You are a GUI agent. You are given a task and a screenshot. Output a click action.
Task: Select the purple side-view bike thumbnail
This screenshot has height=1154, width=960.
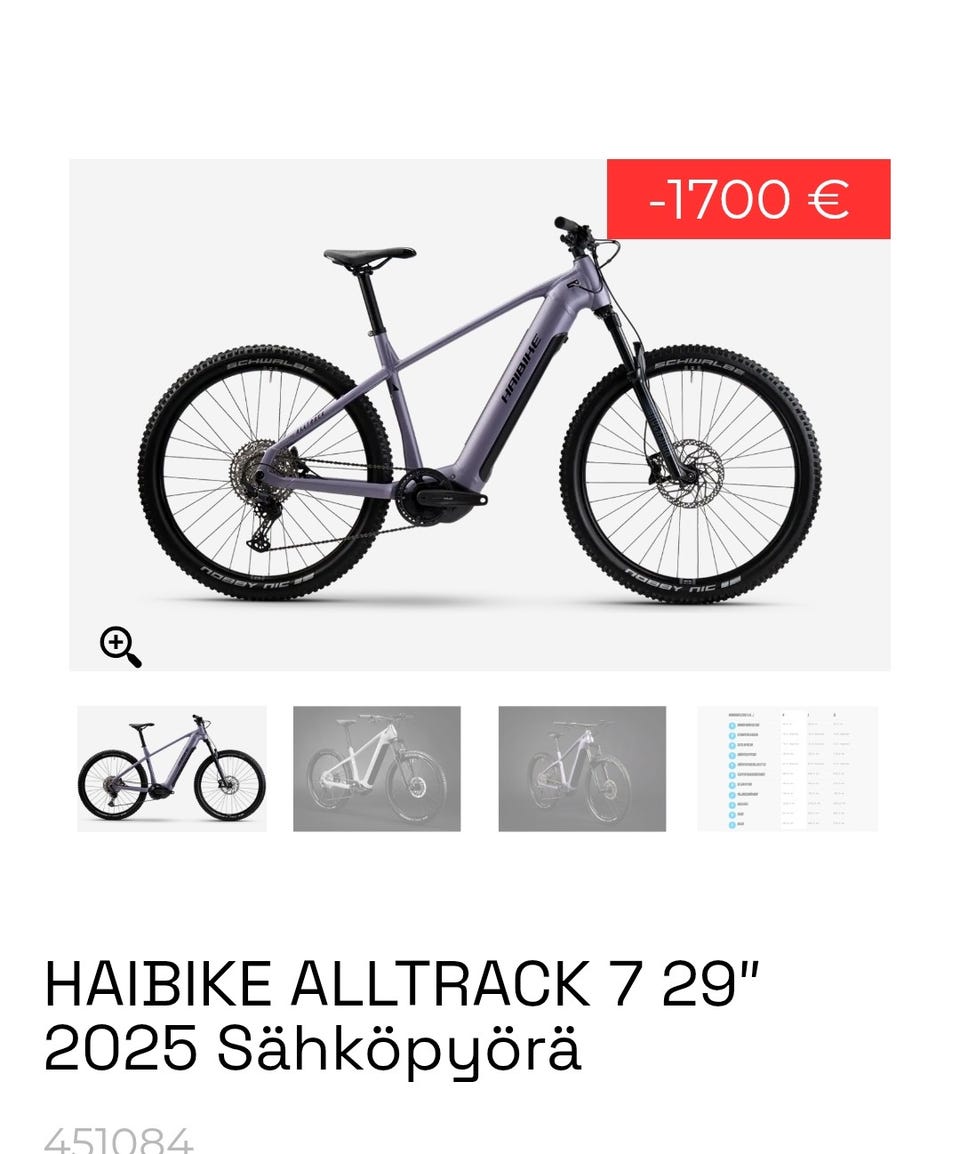click(x=172, y=768)
